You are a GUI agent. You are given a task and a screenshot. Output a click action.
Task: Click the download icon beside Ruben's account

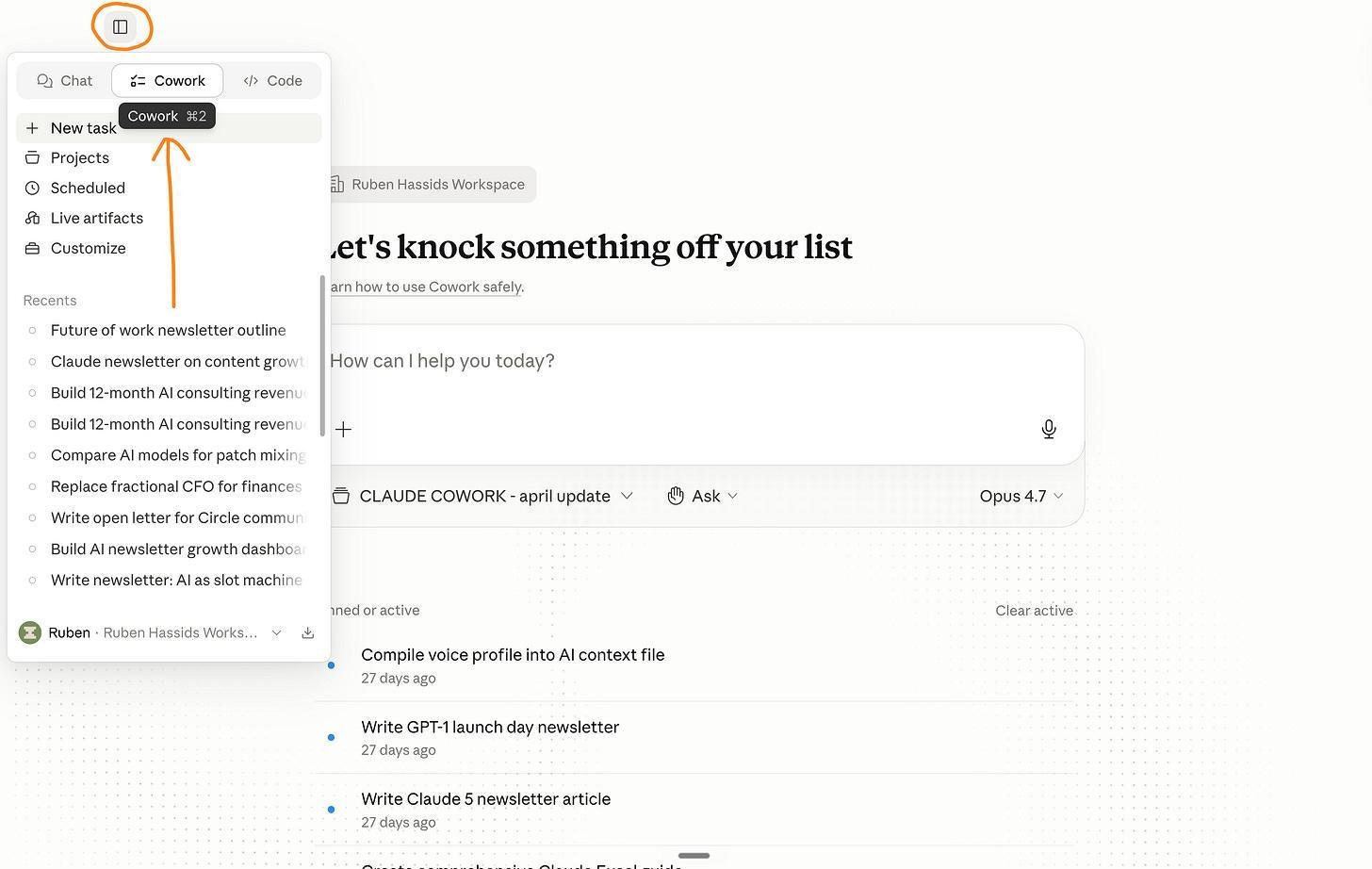pyautogui.click(x=307, y=633)
